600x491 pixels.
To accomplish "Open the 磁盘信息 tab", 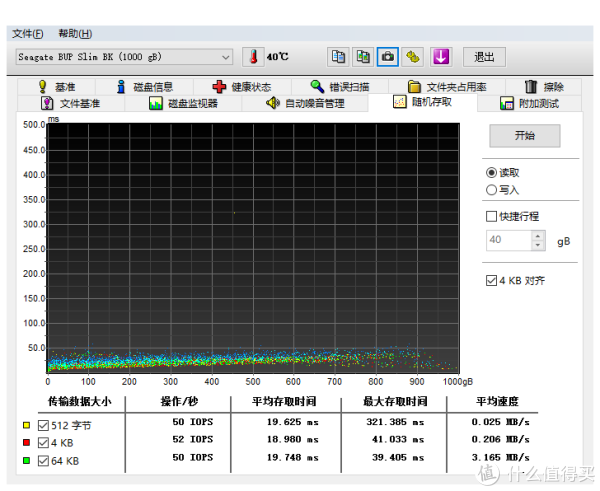I will click(145, 87).
